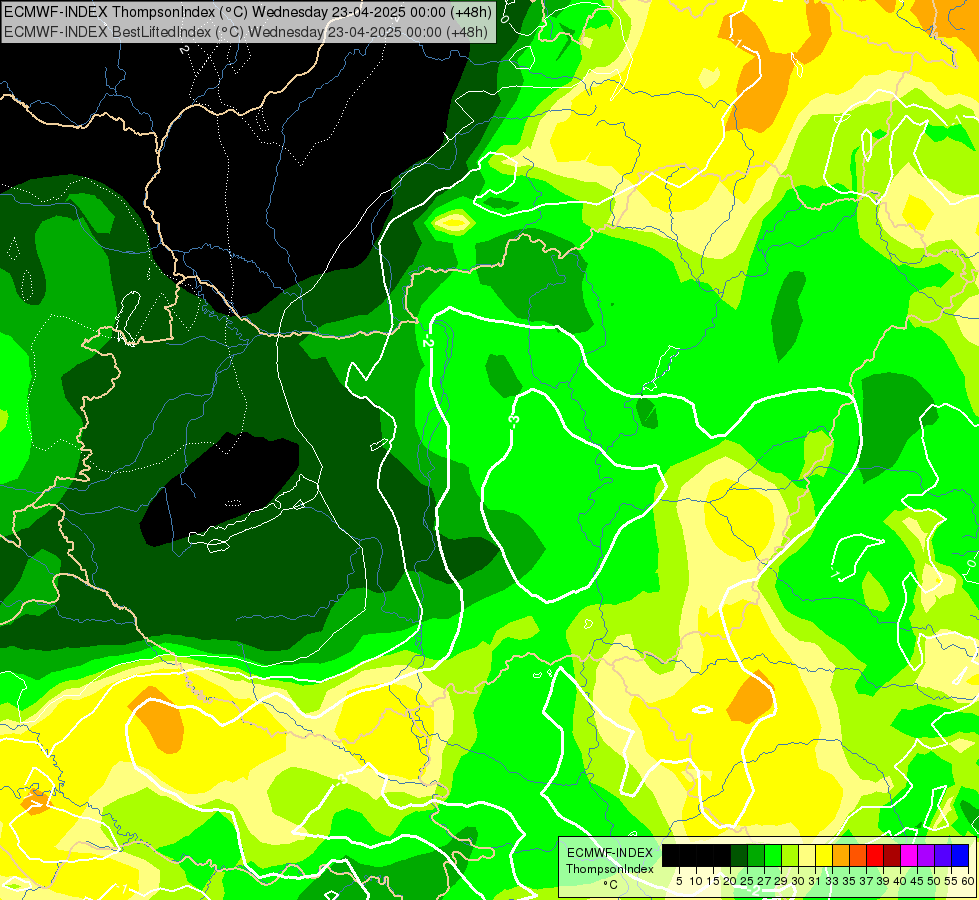Click the legend tick label 20

point(730,881)
